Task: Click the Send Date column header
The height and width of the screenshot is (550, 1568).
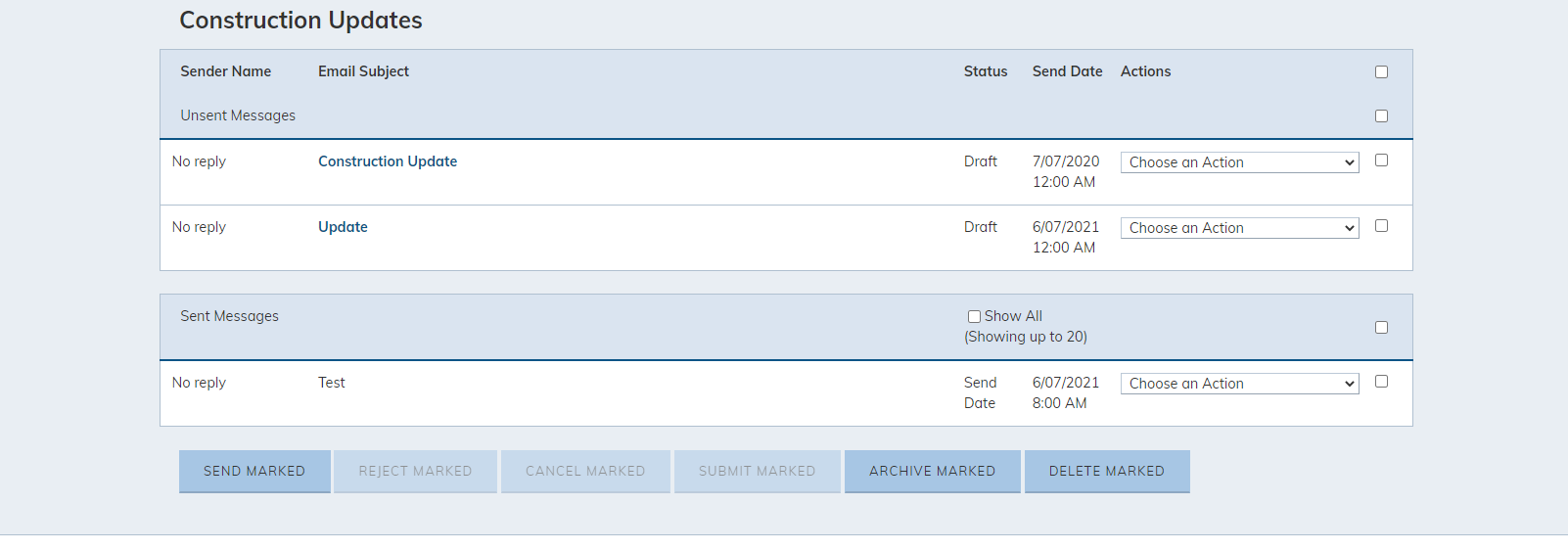Action: [1067, 71]
